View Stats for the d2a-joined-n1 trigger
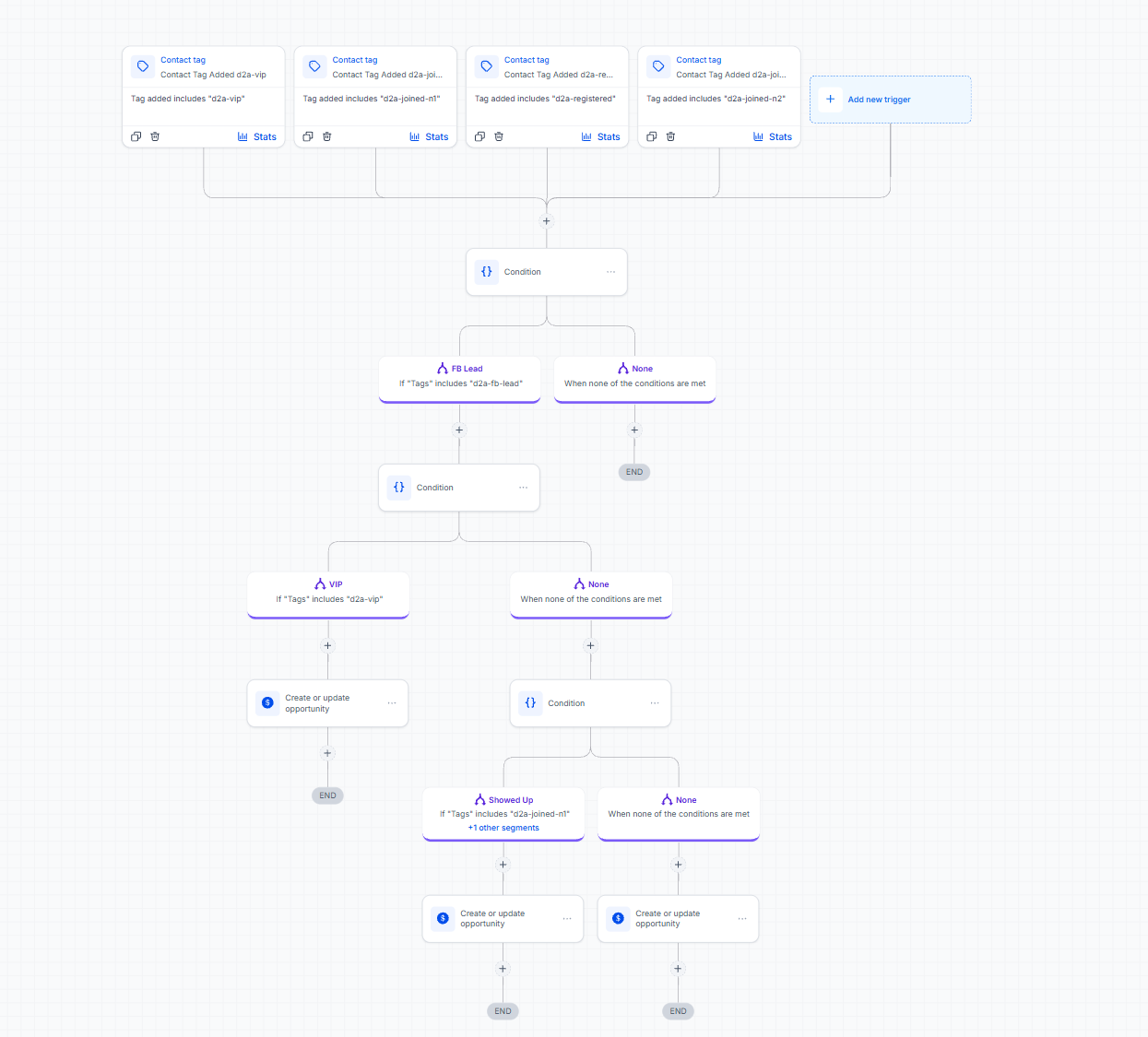 pos(429,136)
